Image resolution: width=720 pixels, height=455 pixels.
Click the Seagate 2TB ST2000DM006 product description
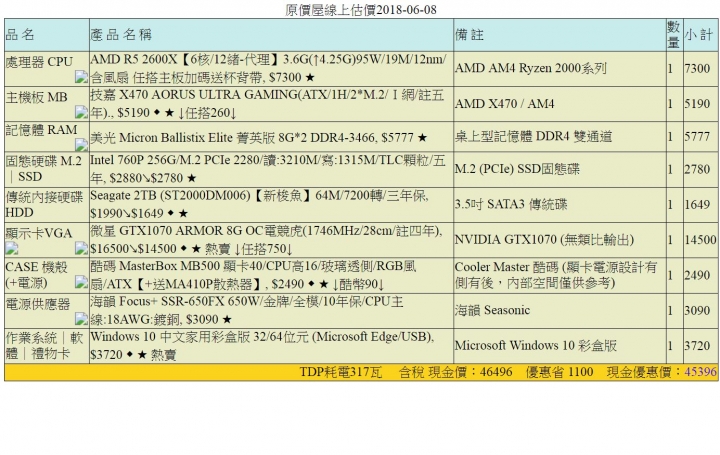tap(259, 204)
